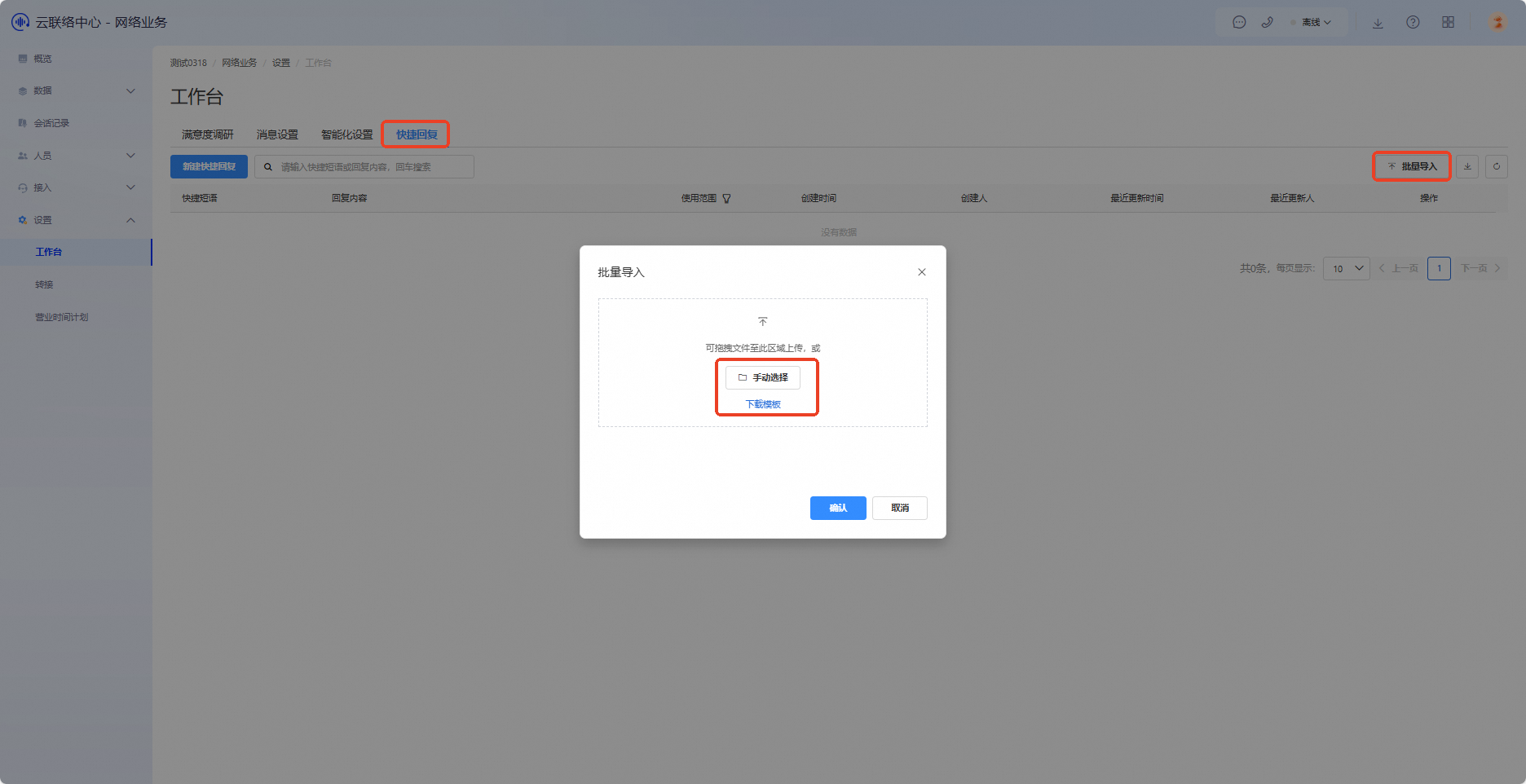Image resolution: width=1526 pixels, height=784 pixels.
Task: Click the 创建时间 column header
Action: coord(818,198)
